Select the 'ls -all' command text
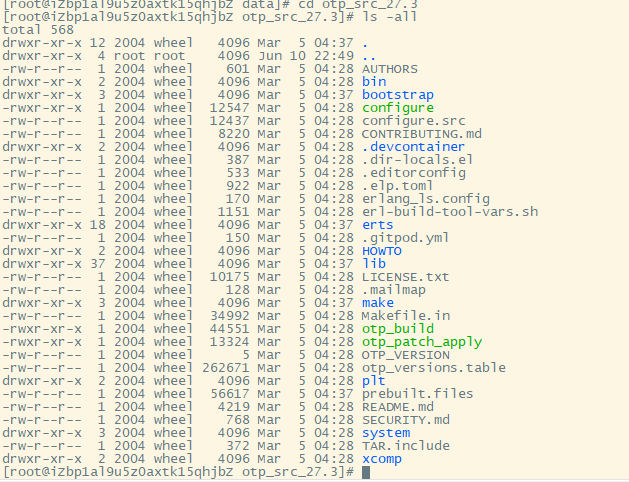 click(x=390, y=17)
